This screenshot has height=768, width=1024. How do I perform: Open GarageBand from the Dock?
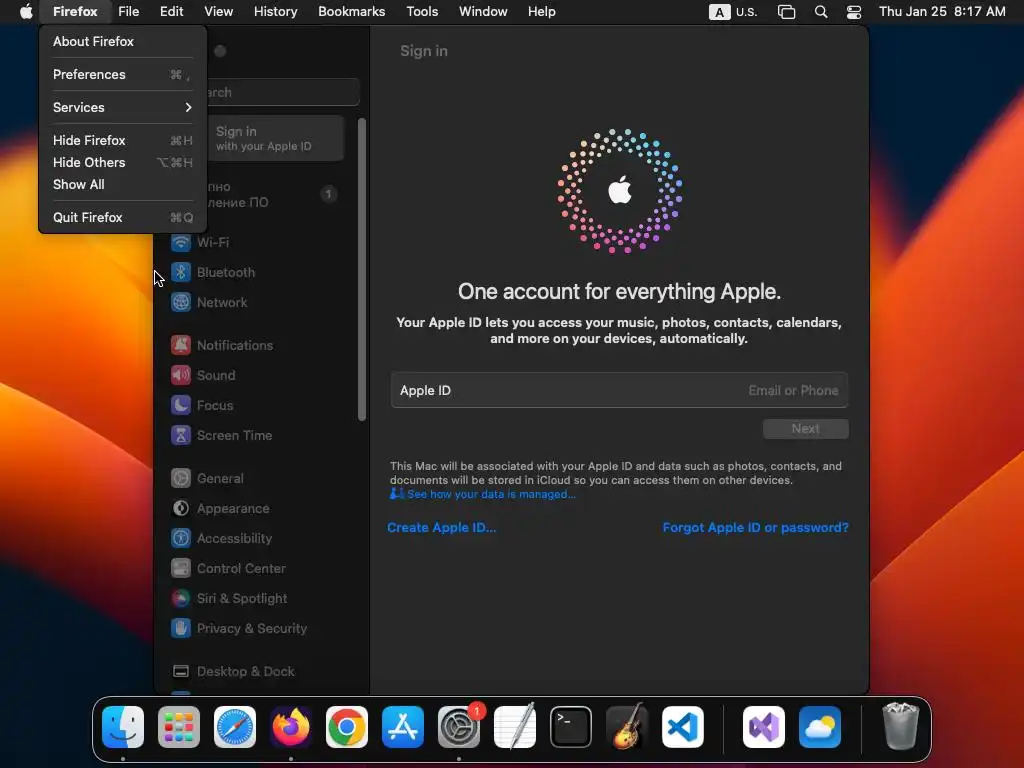627,727
